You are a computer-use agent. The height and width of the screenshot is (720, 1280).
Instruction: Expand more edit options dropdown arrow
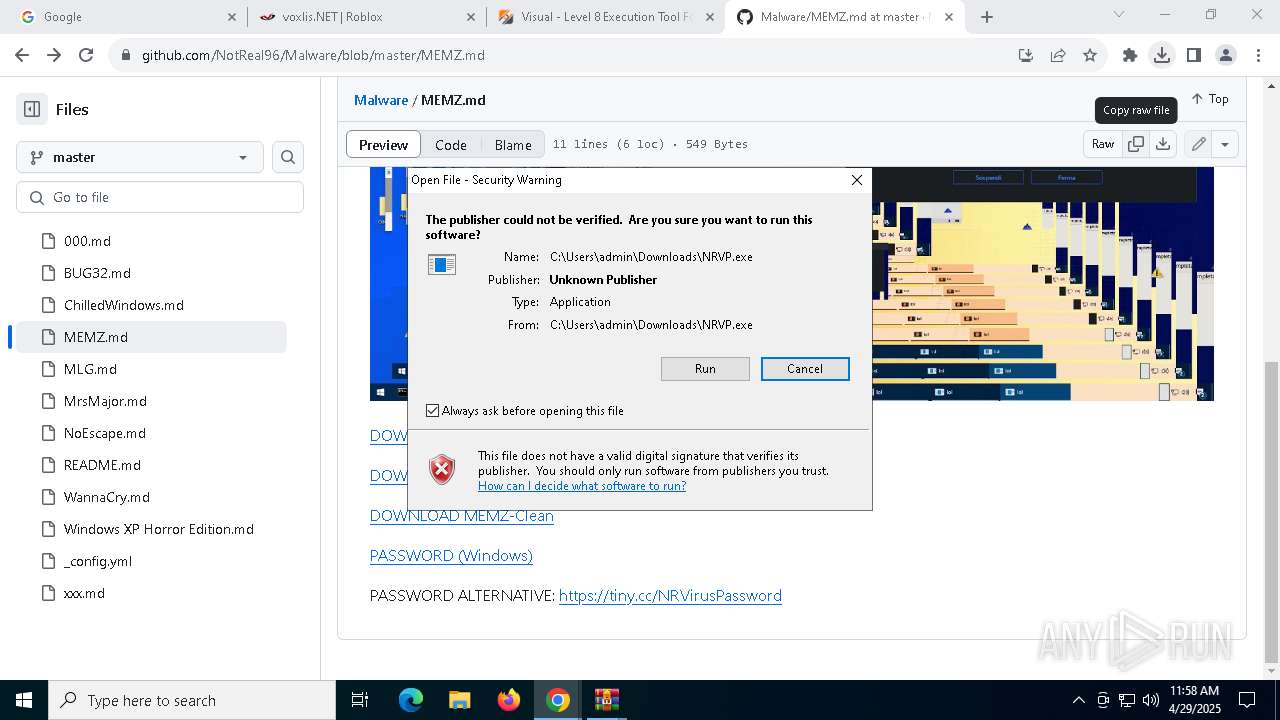(1225, 144)
